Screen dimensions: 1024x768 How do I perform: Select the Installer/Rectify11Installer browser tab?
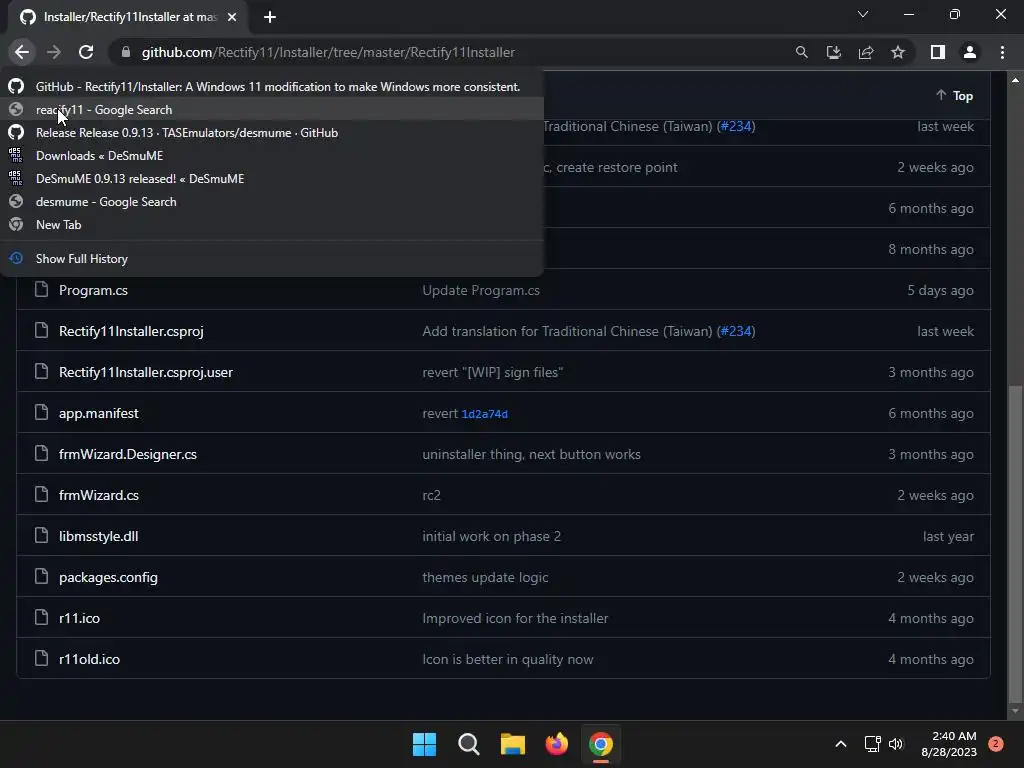(x=128, y=18)
